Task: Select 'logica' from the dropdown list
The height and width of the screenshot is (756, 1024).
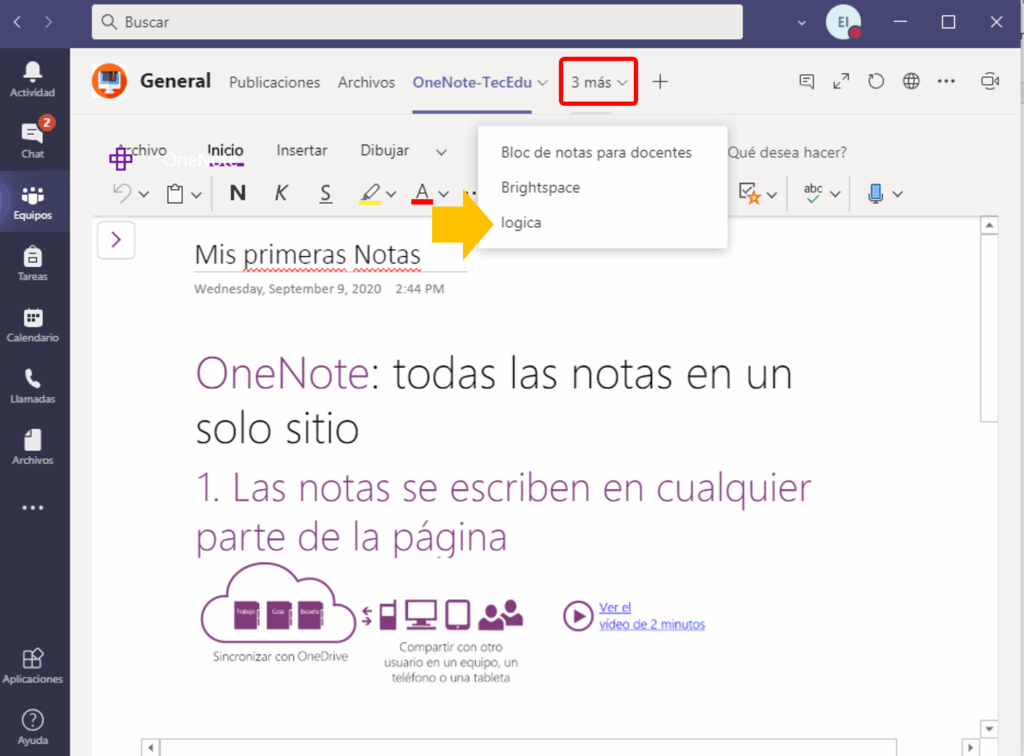Action: pos(521,223)
